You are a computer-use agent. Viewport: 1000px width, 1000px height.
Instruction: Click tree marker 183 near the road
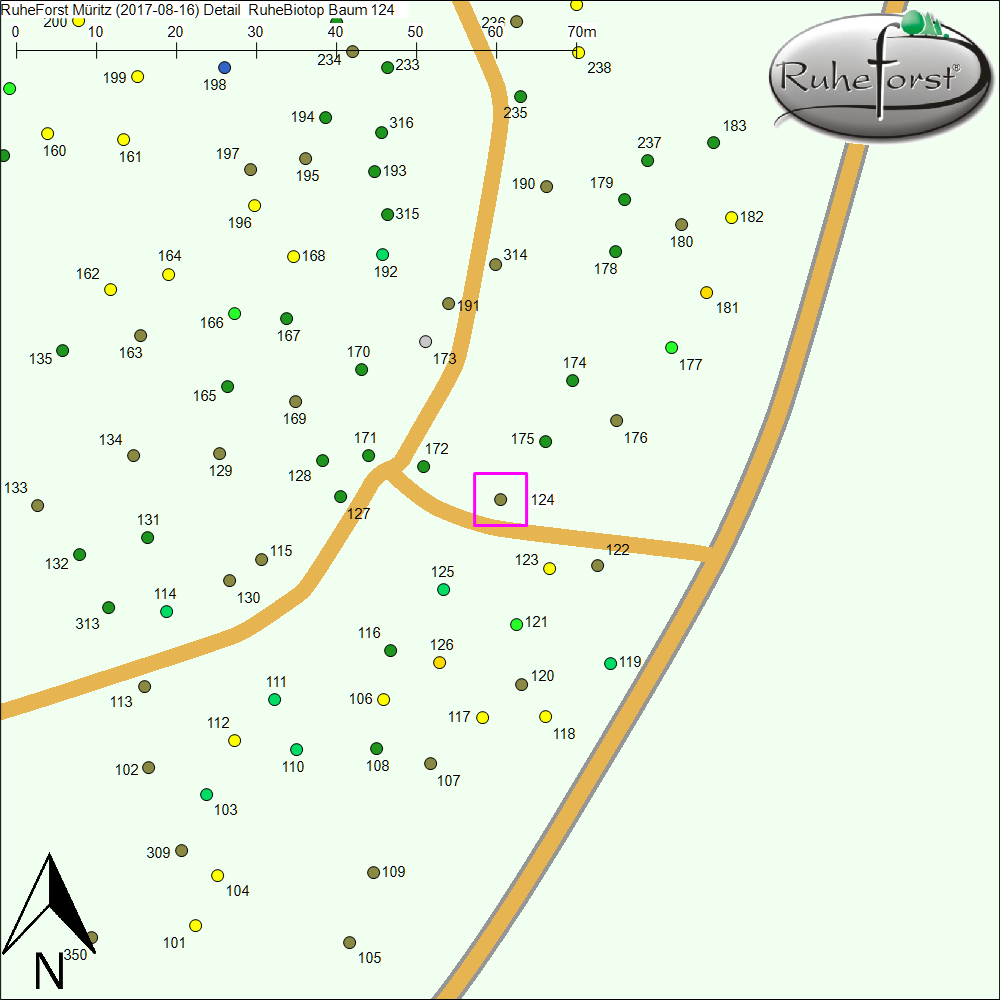point(713,142)
